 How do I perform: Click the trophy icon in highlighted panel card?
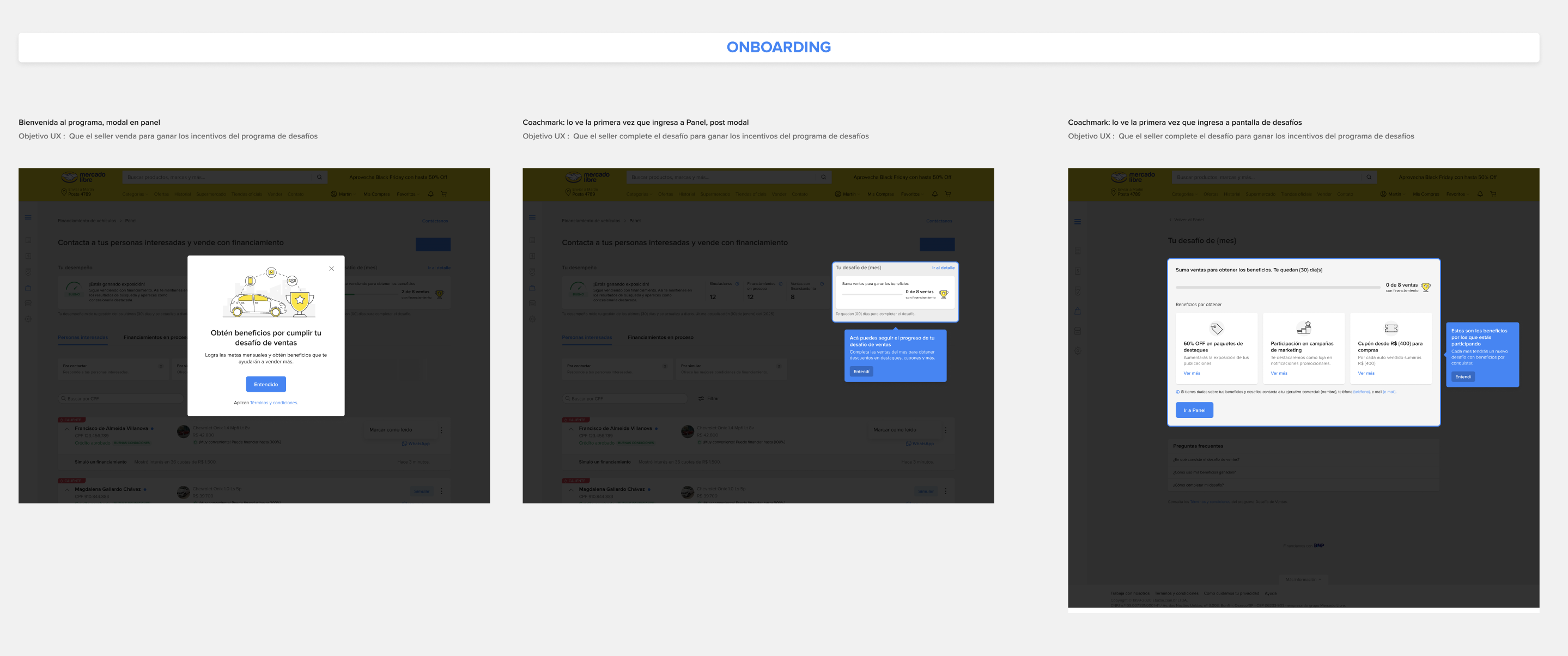[x=944, y=294]
